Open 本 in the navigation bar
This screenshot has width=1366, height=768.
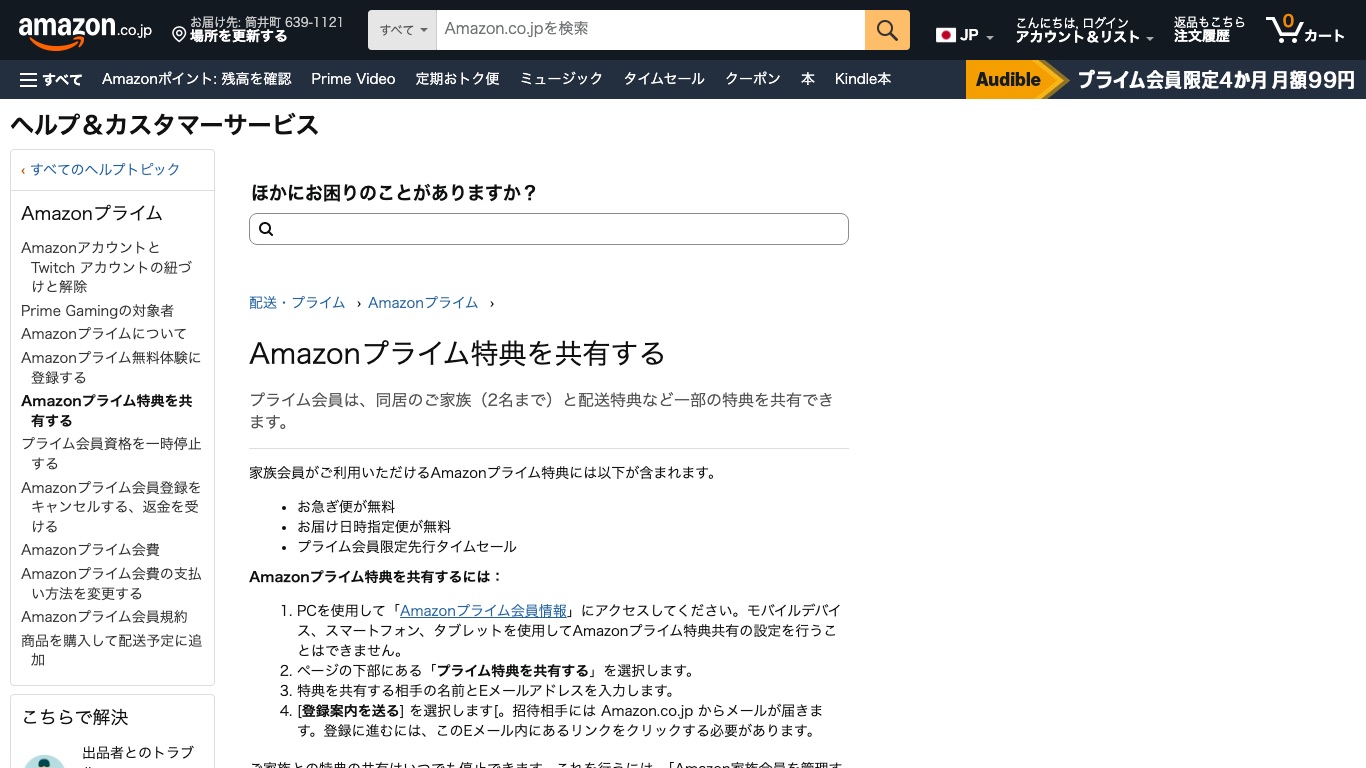[x=808, y=79]
